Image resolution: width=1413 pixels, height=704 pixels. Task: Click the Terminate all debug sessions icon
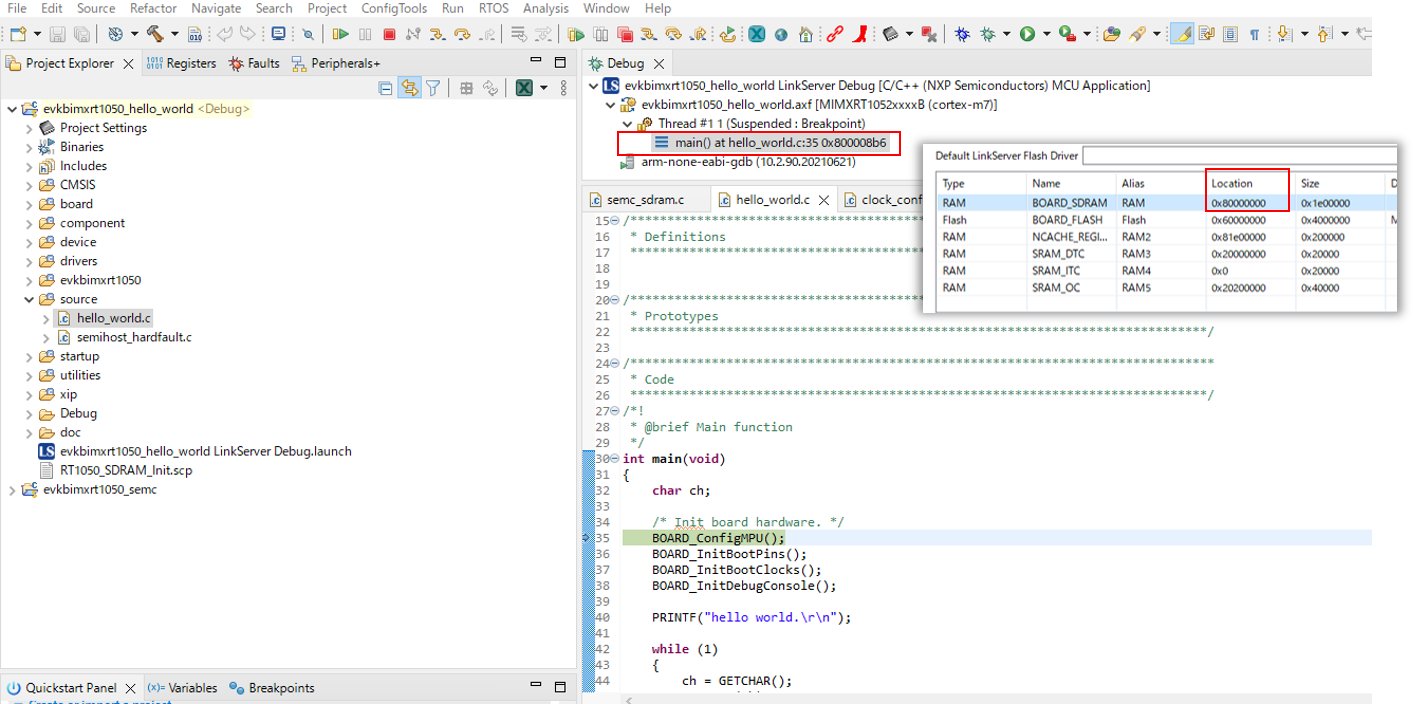point(624,34)
